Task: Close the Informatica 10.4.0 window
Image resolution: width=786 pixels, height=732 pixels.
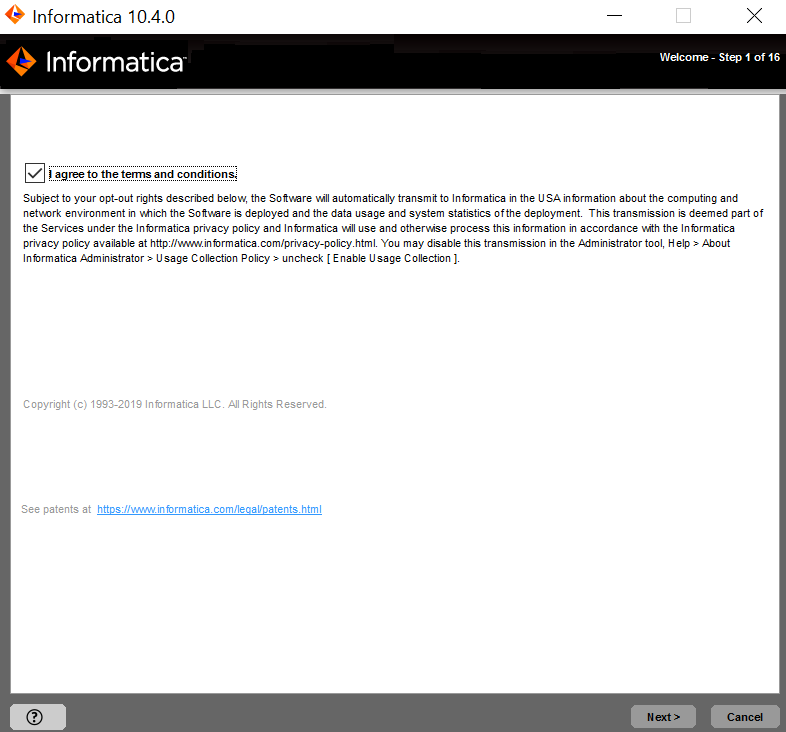Action: click(x=754, y=16)
